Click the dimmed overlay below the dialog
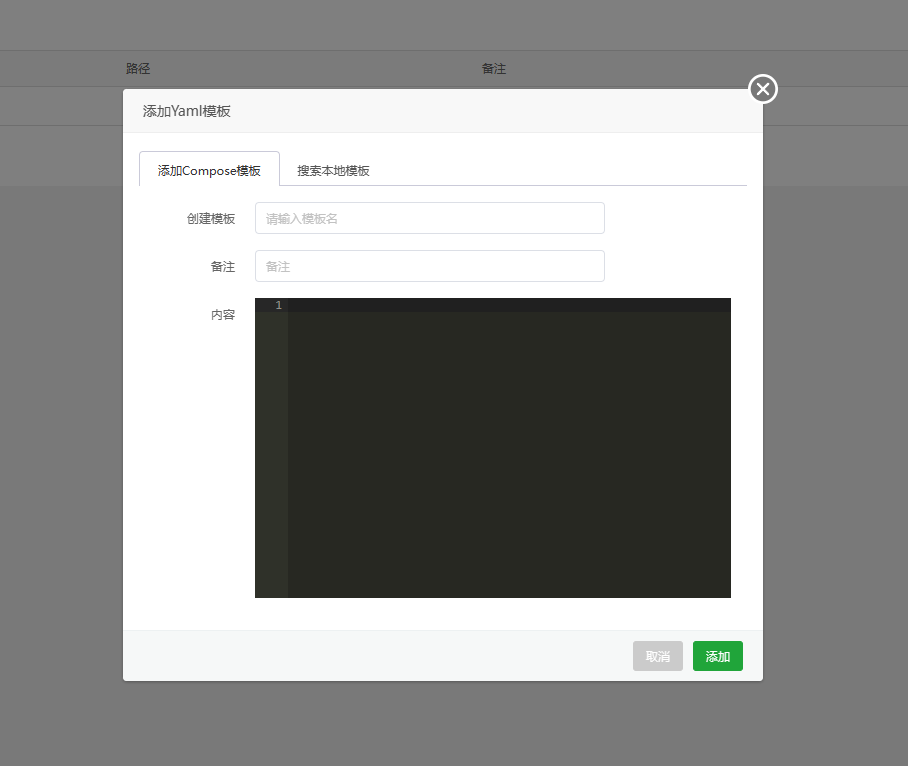 (450, 725)
